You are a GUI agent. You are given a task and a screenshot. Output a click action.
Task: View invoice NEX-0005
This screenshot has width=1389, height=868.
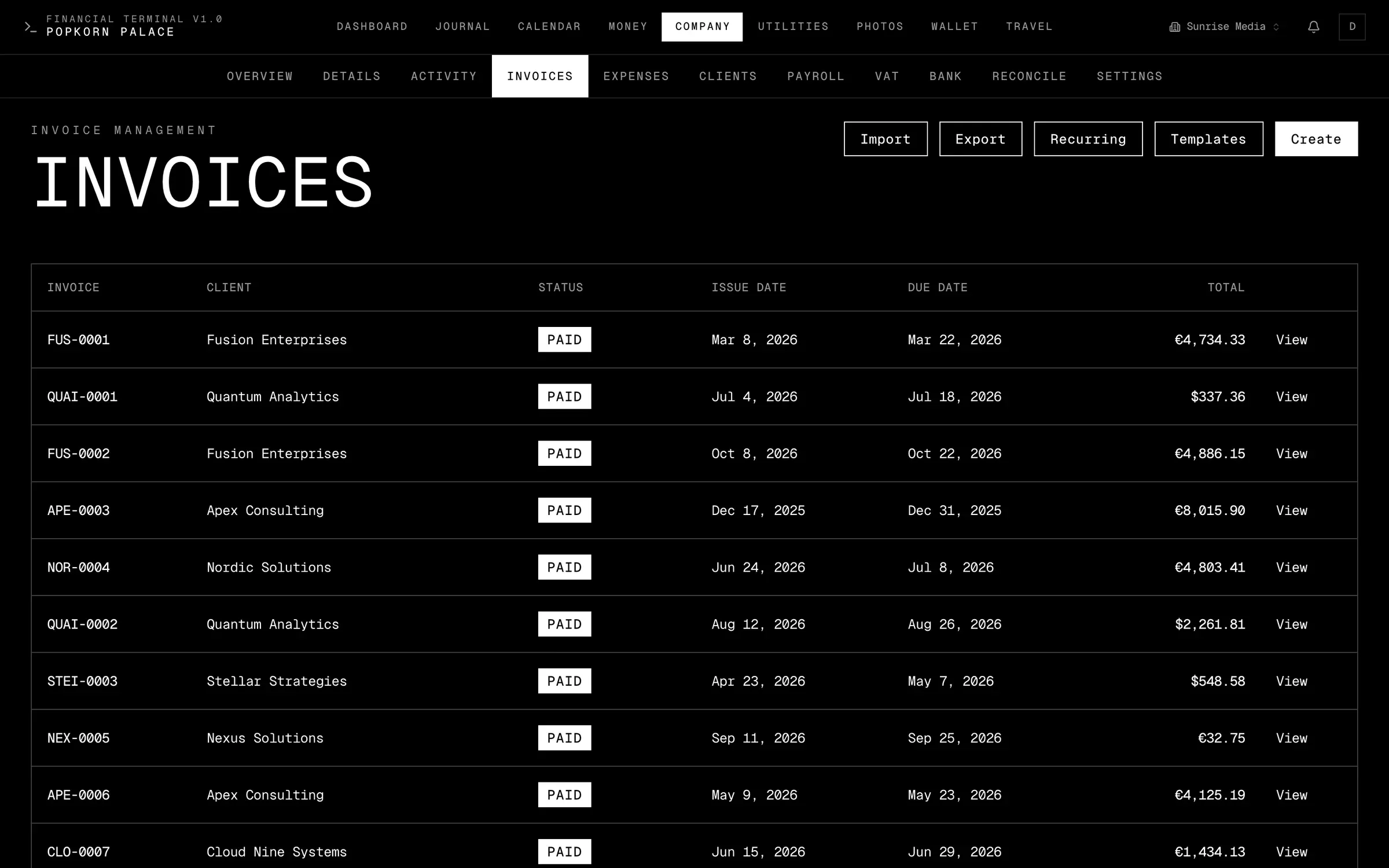1292,738
